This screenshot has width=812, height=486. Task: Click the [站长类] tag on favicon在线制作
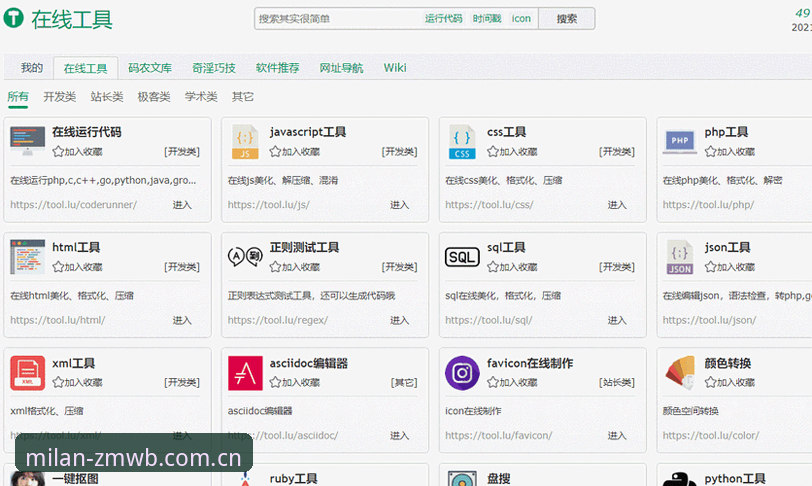[617, 382]
